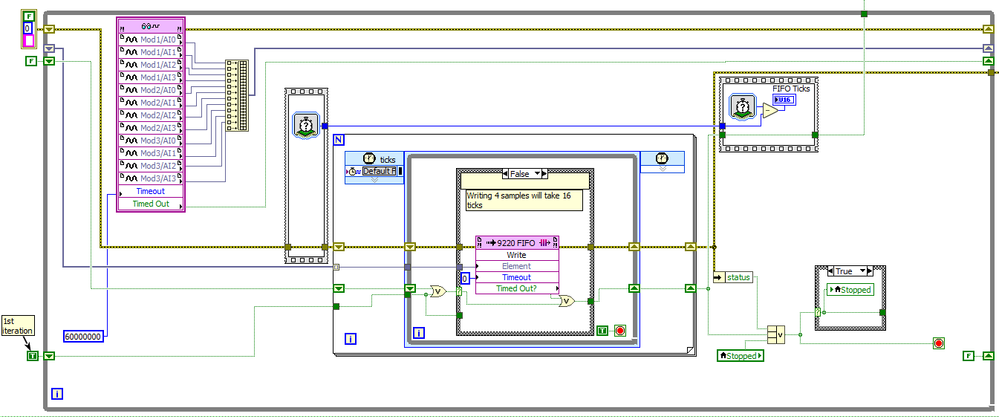Image resolution: width=999 pixels, height=417 pixels.
Task: Select the Tick Count node beside FIFO Ticks
Action: click(743, 106)
